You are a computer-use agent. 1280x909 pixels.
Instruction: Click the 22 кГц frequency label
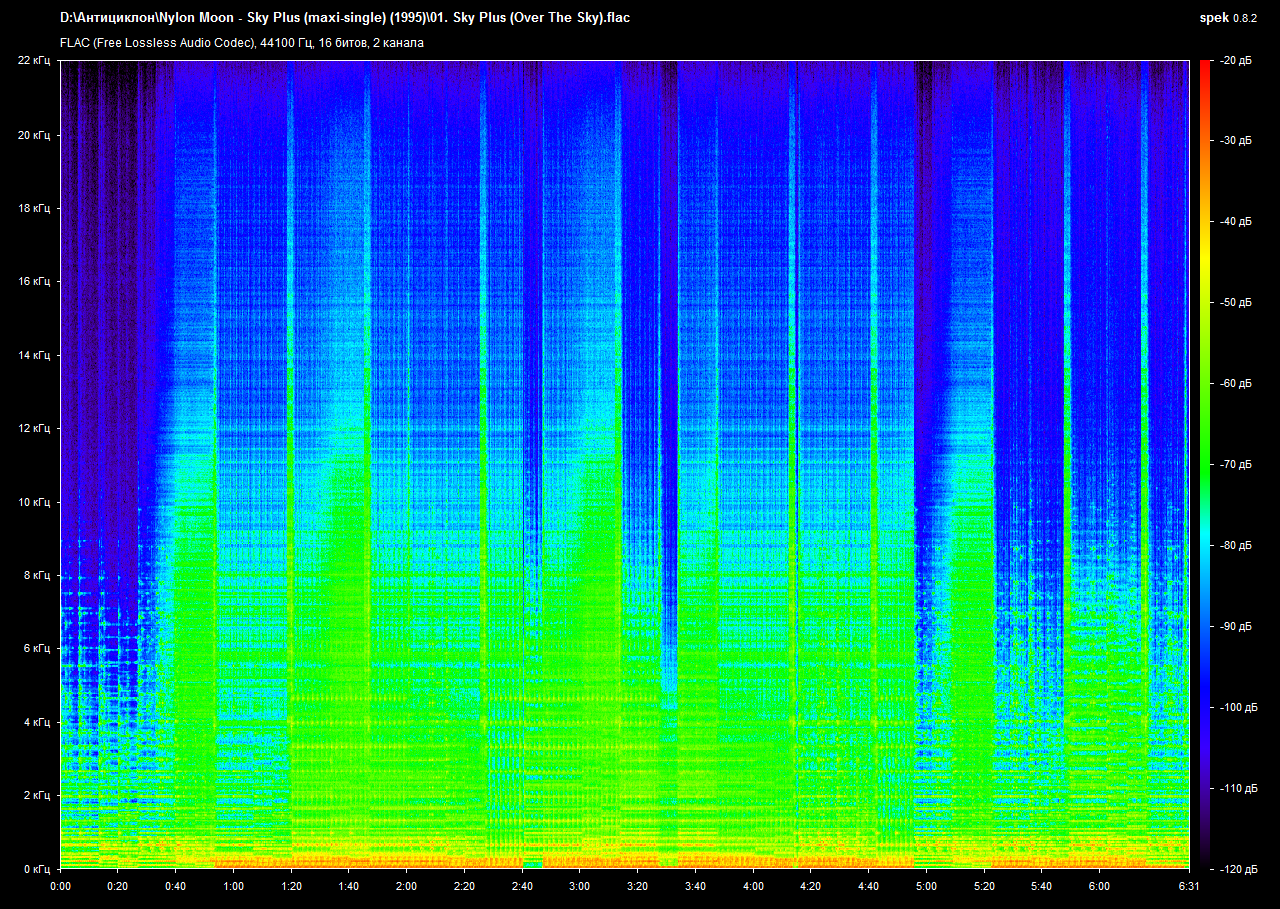[34, 61]
